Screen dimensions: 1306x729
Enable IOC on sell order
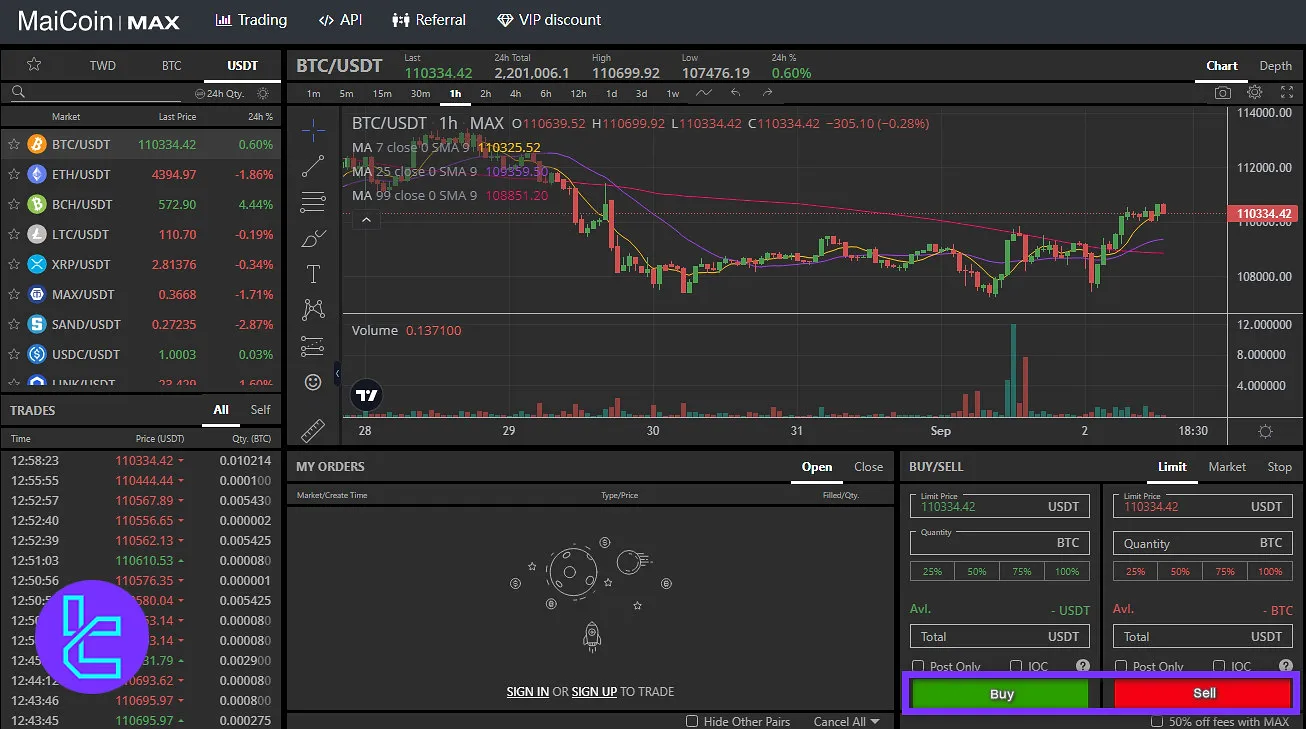1219,666
